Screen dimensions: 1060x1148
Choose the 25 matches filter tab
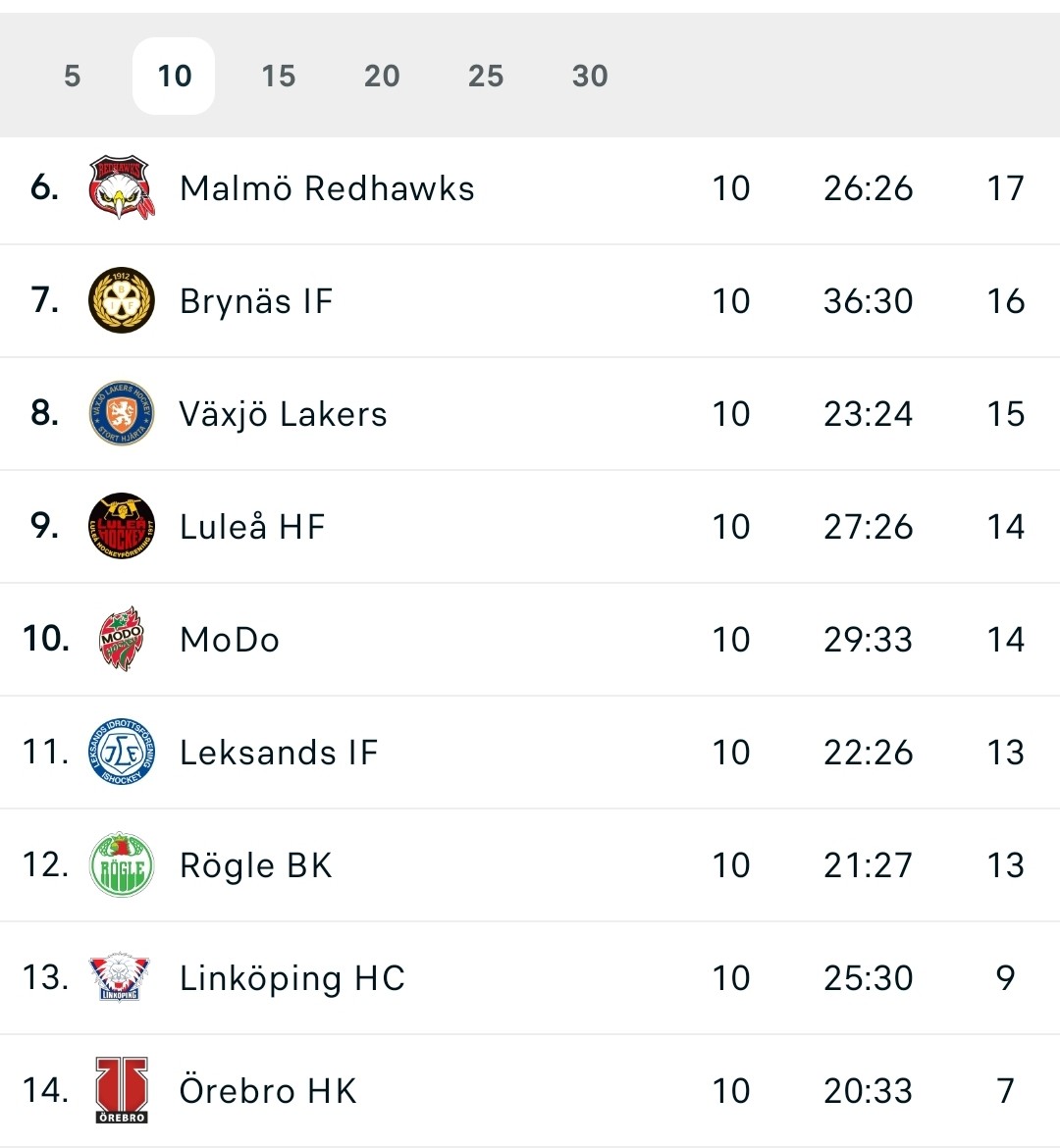point(486,77)
